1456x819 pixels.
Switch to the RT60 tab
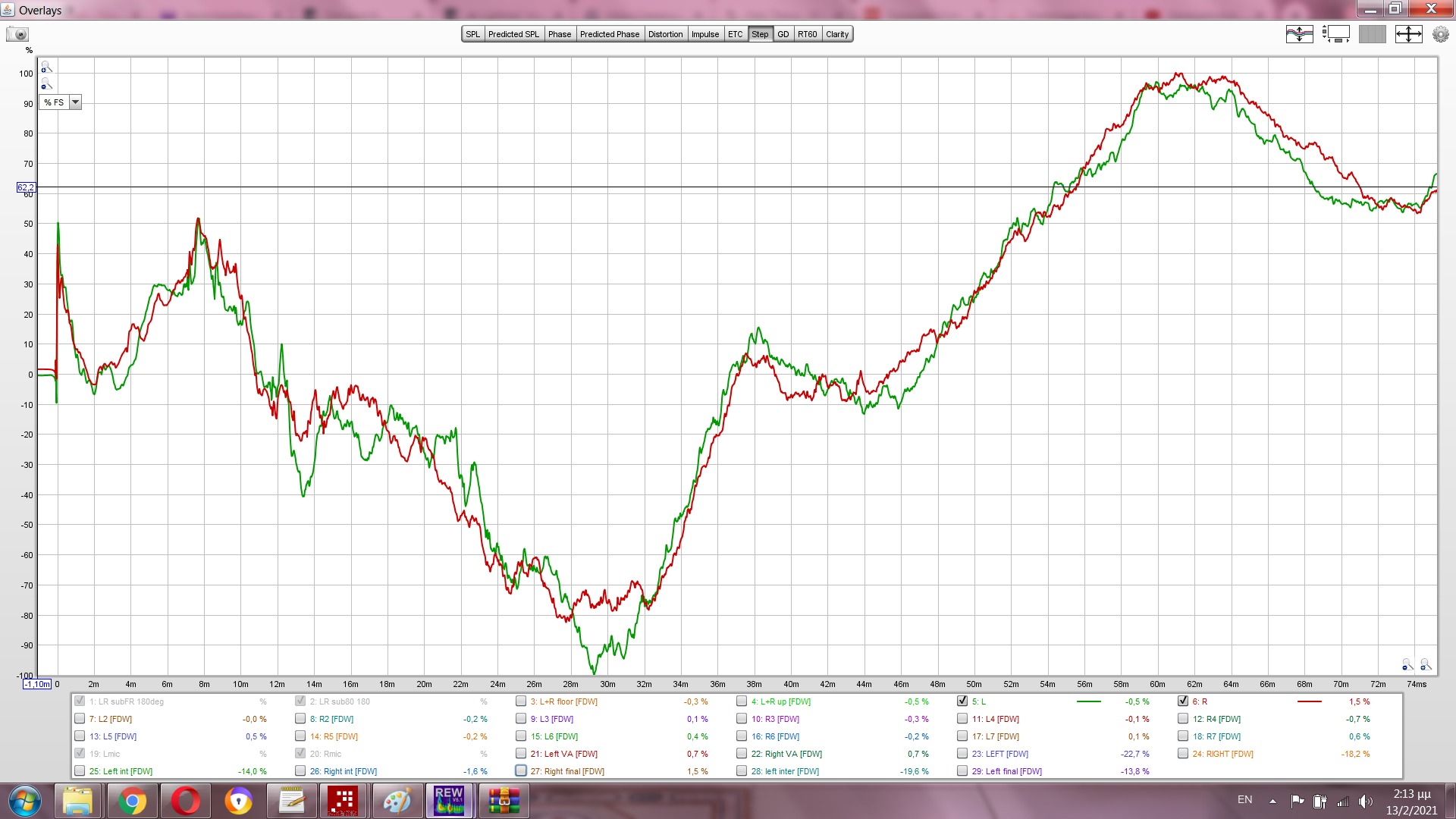click(x=808, y=34)
